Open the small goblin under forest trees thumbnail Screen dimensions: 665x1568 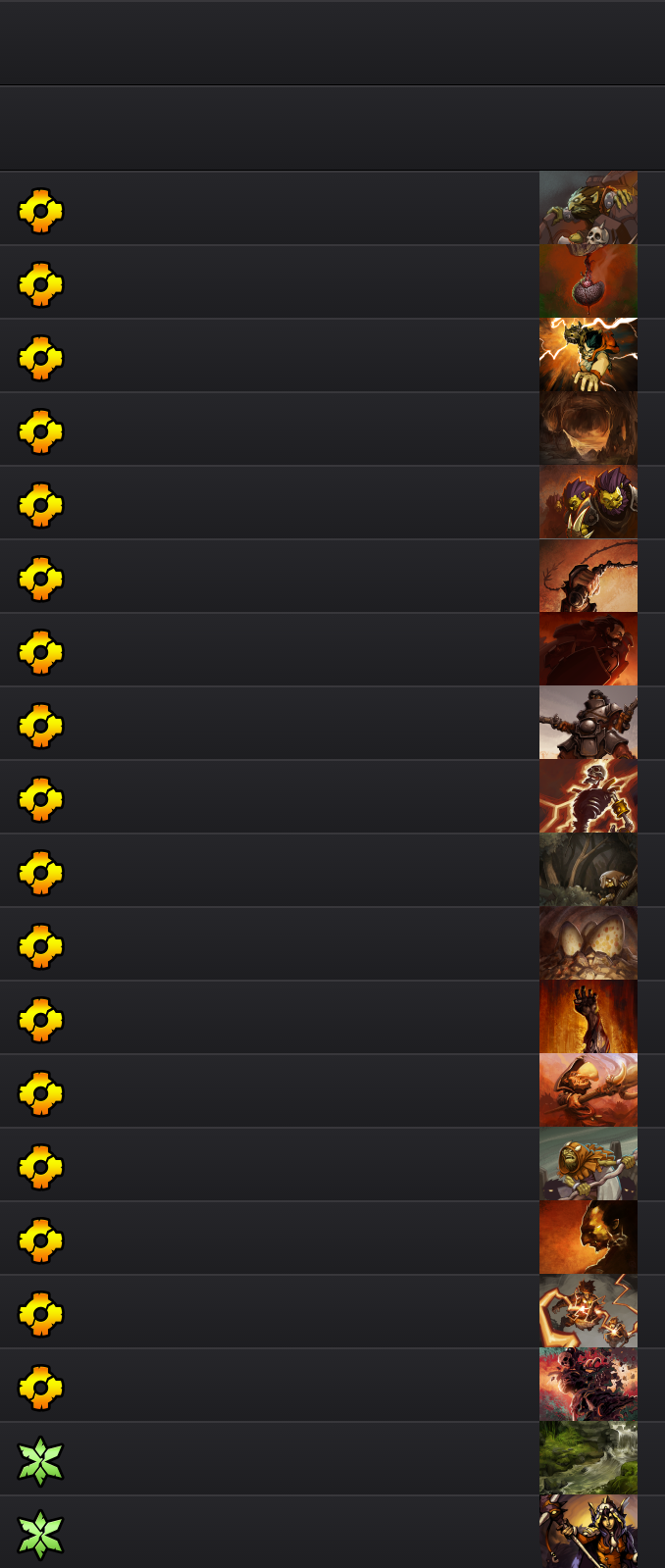588,870
